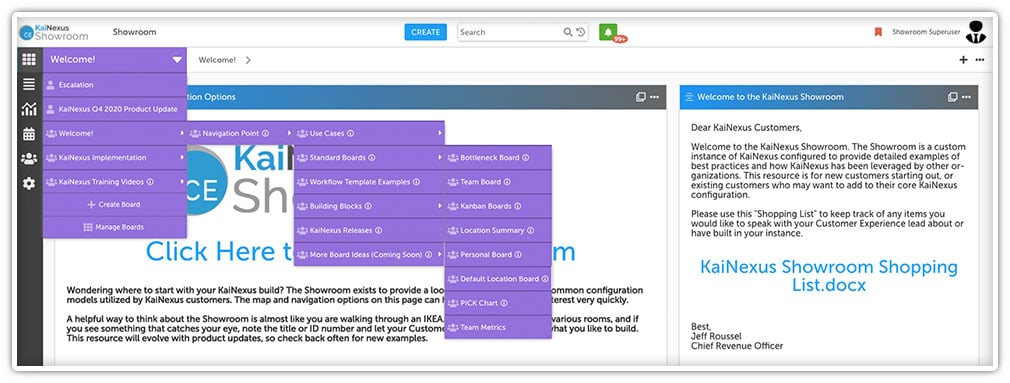The height and width of the screenshot is (383, 1010).
Task: Open the settings gear sidebar icon
Action: [29, 183]
